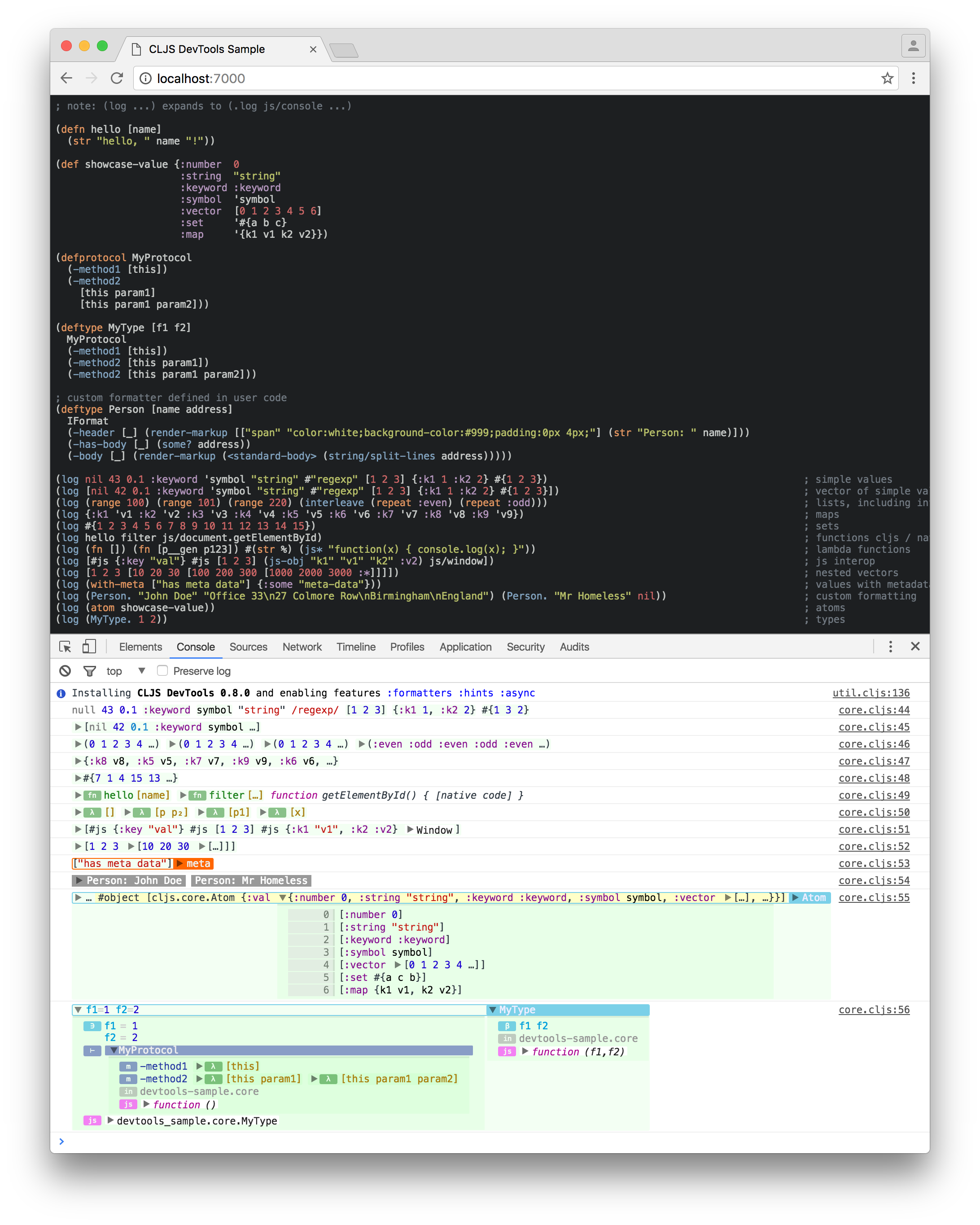The width and height of the screenshot is (980, 1225).
Task: Clear the console with the ban icon
Action: [66, 671]
